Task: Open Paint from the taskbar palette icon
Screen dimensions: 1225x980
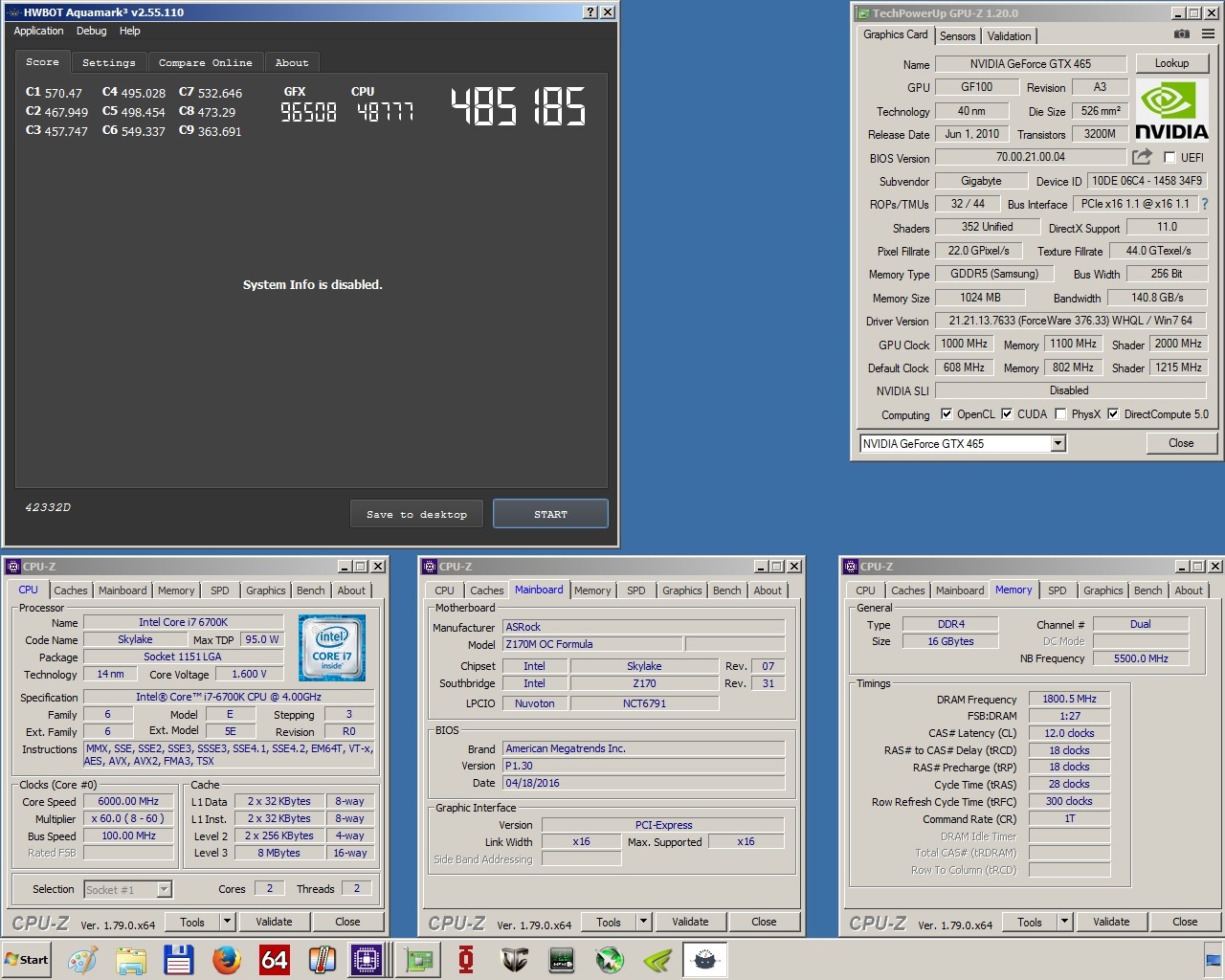Action: [82, 960]
